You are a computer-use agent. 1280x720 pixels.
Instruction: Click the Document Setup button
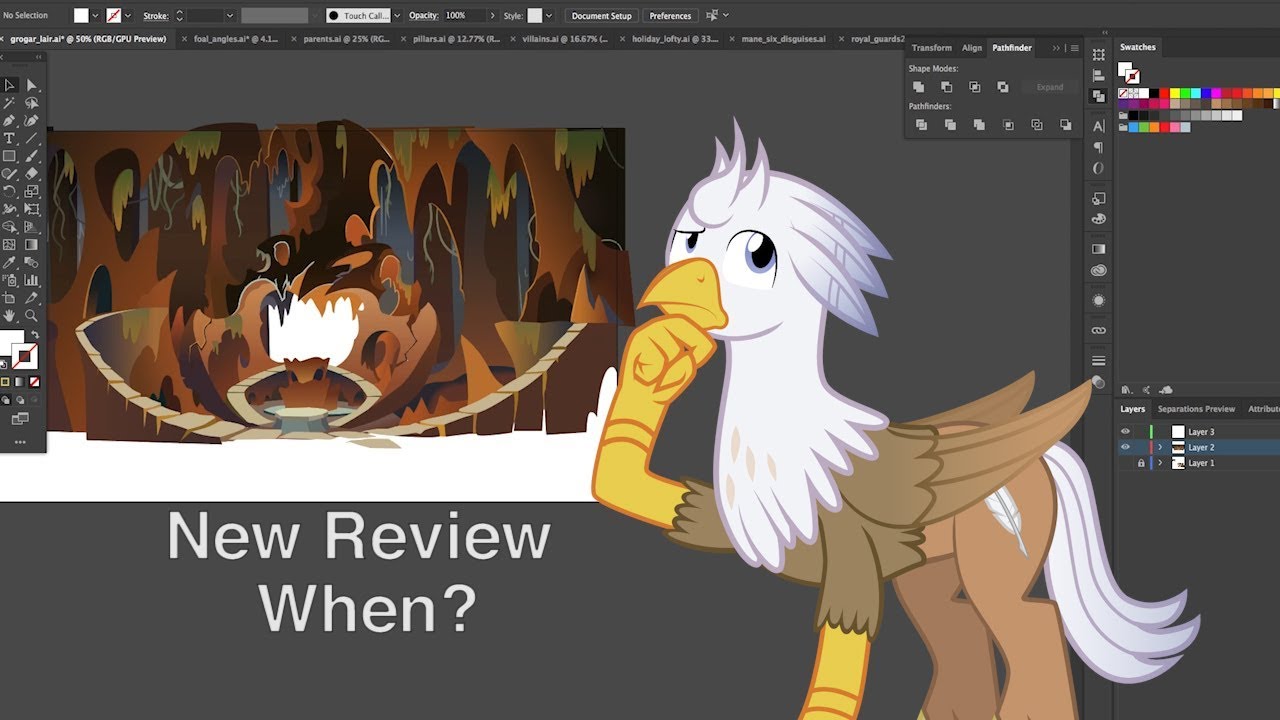point(601,16)
